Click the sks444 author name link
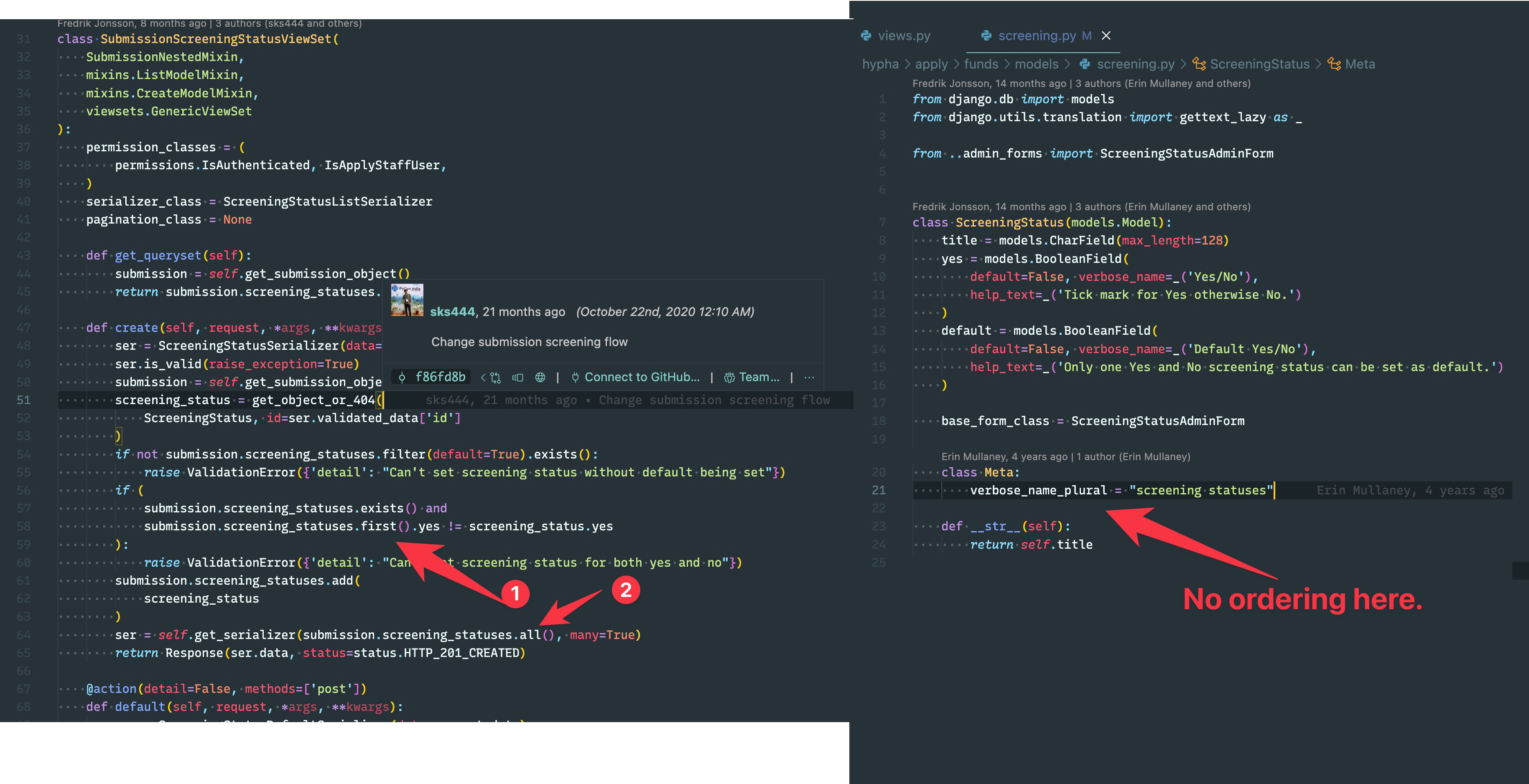 pyautogui.click(x=452, y=312)
